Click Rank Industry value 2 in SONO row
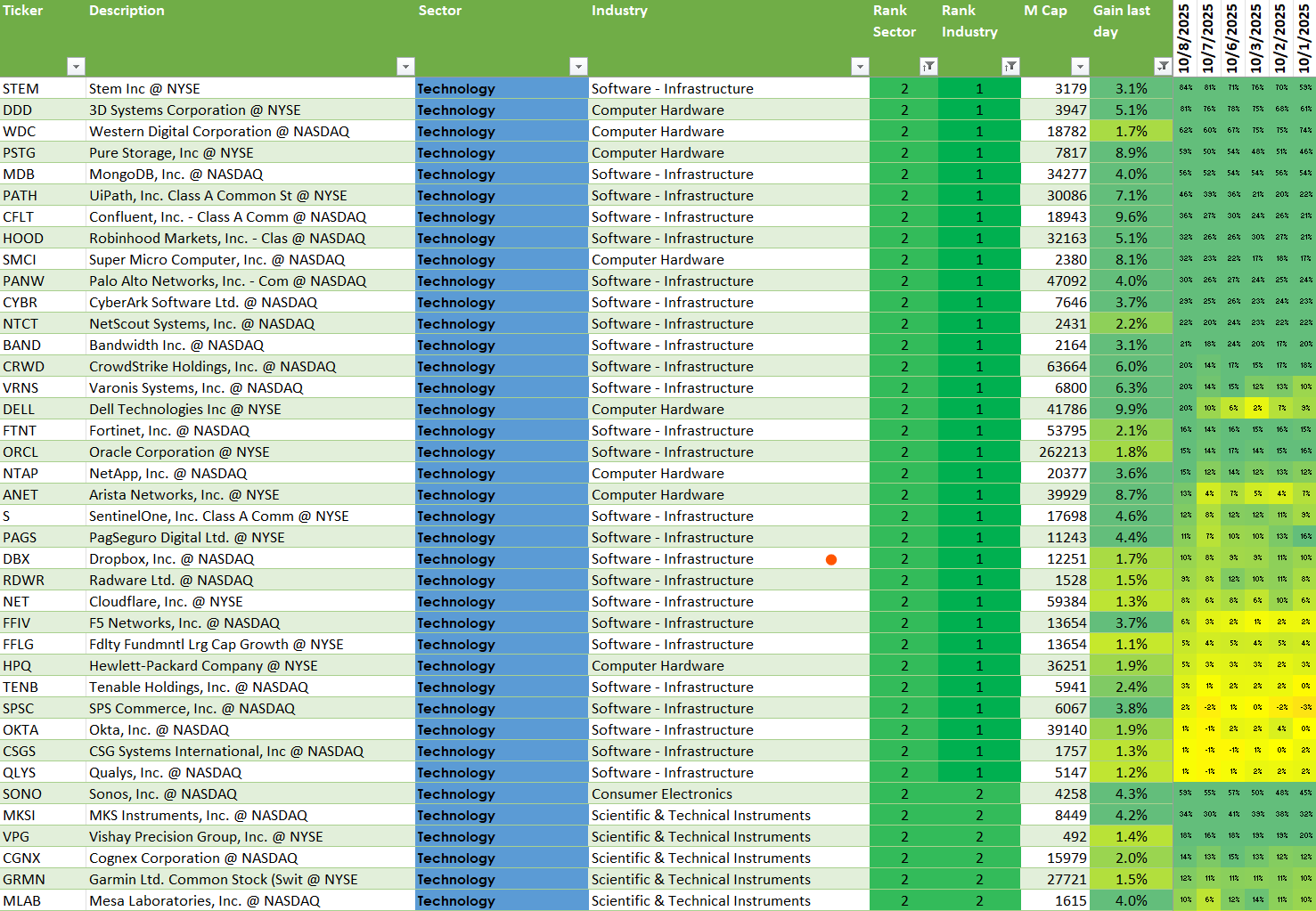Image resolution: width=1316 pixels, height=911 pixels. click(979, 793)
